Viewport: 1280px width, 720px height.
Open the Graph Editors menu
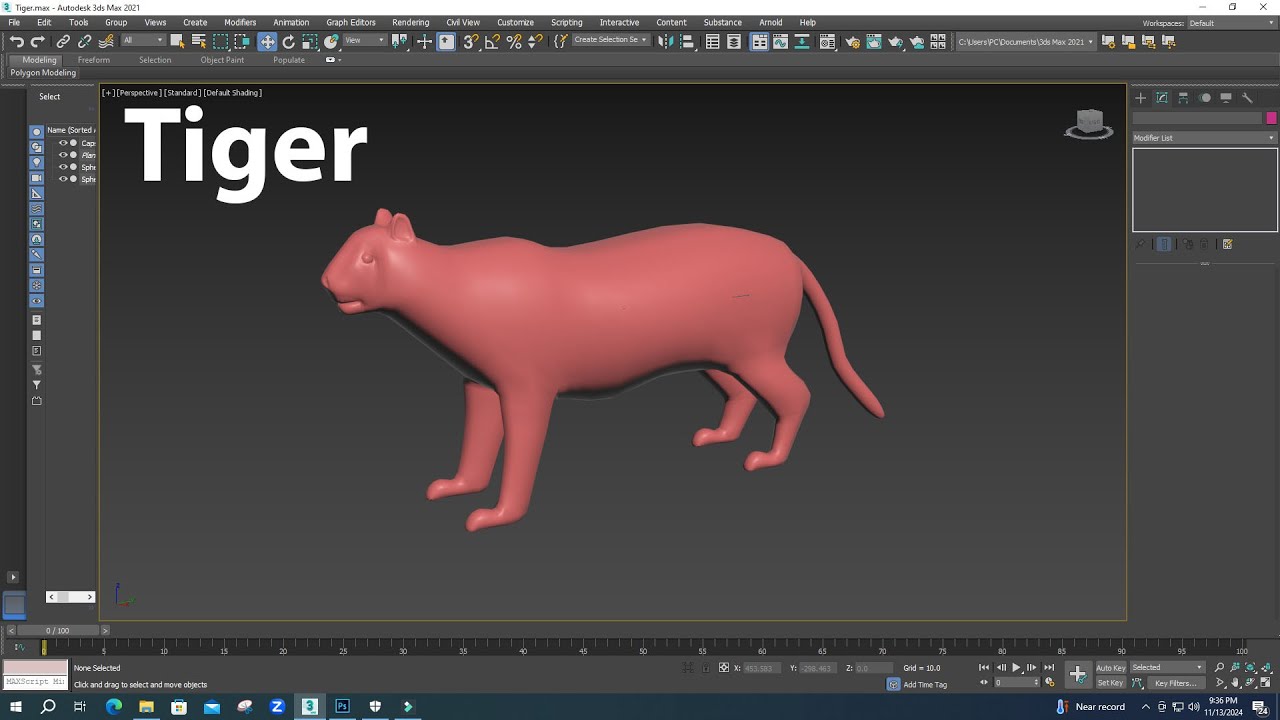click(x=351, y=22)
